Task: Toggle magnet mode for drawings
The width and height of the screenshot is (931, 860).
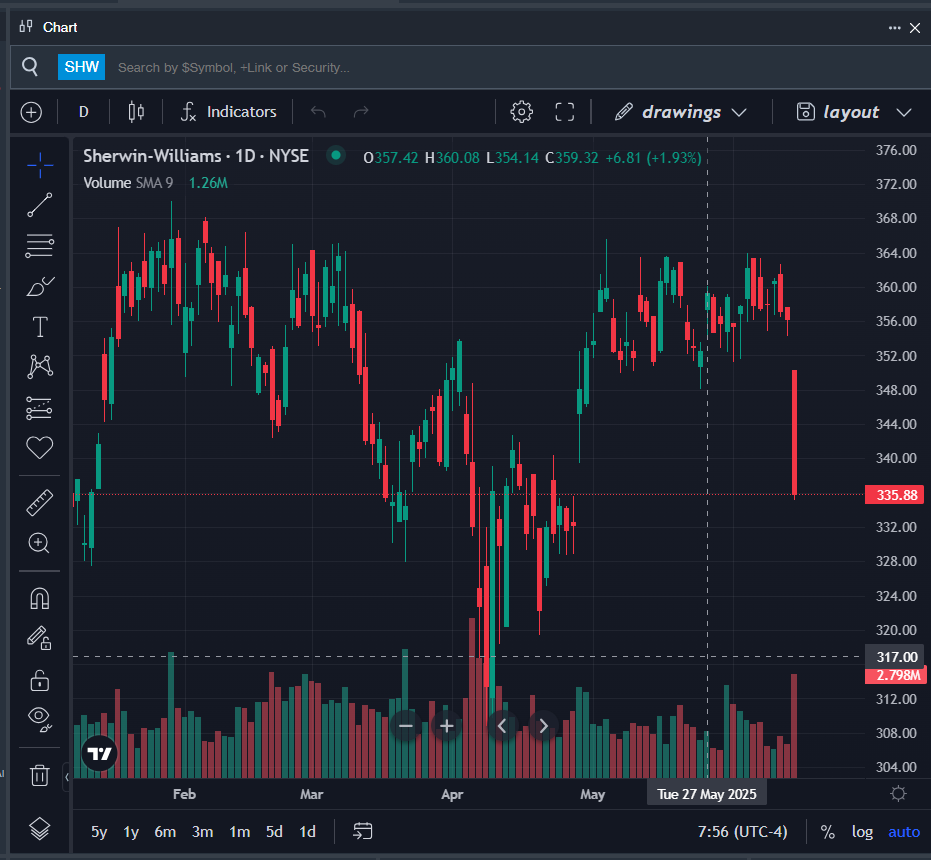Action: pos(40,598)
